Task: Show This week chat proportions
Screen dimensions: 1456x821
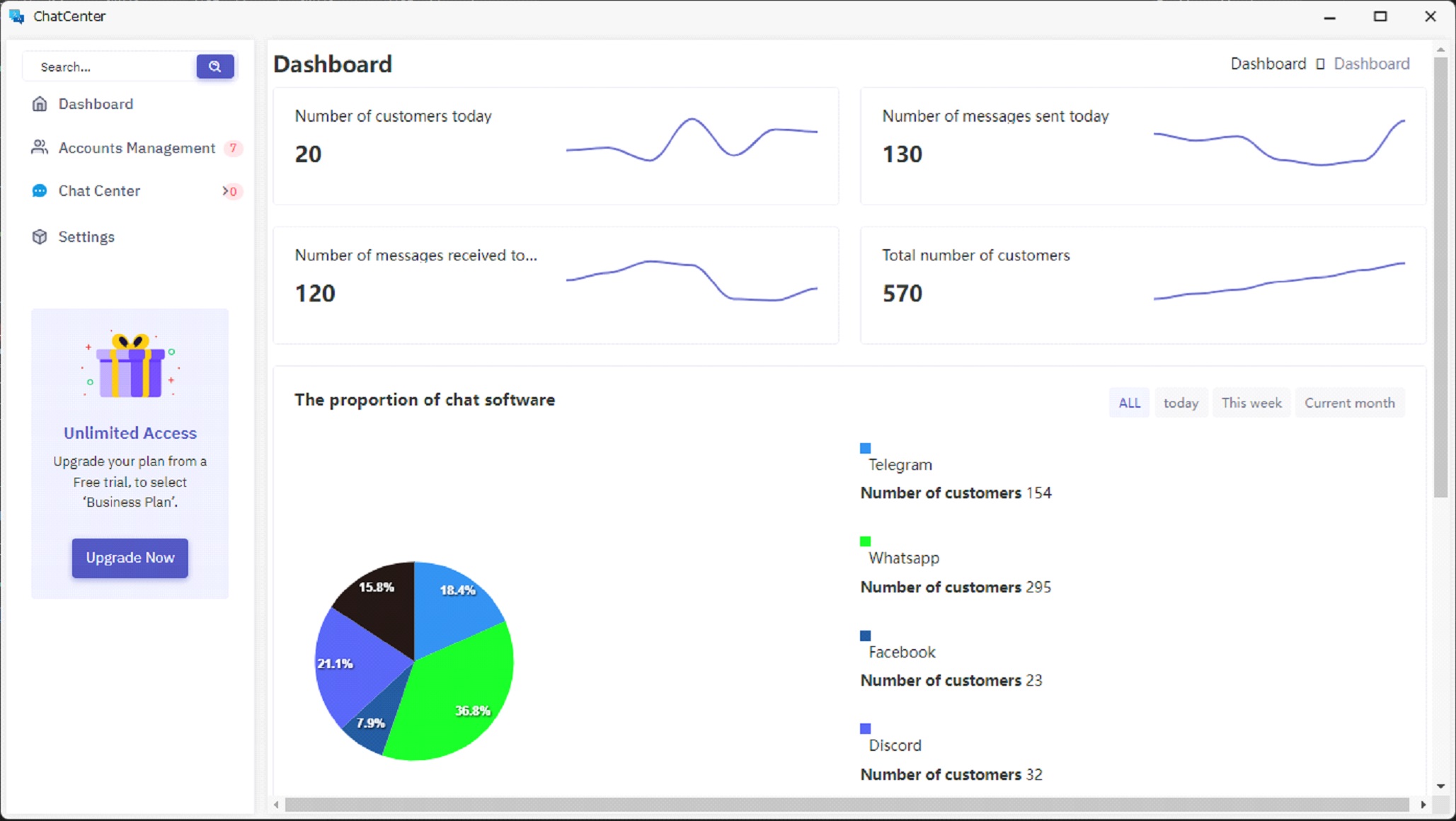Action: 1251,403
